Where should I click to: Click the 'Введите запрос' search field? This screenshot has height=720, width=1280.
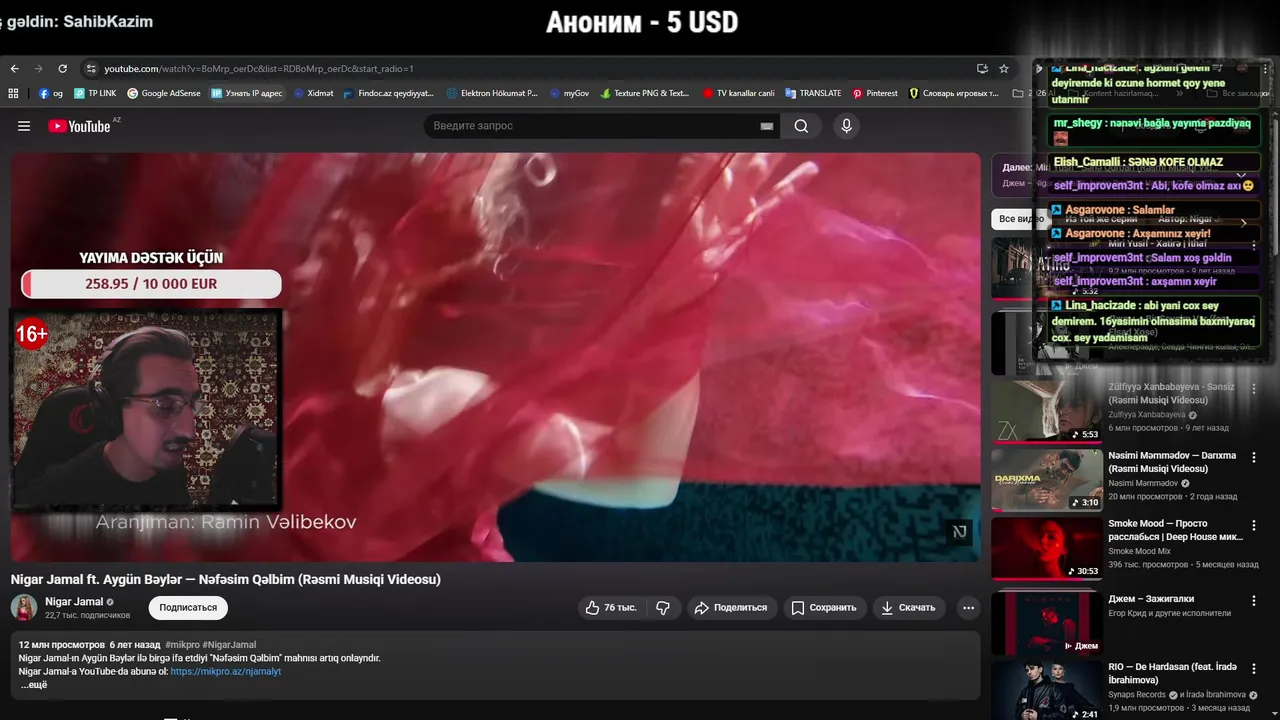click(x=590, y=126)
